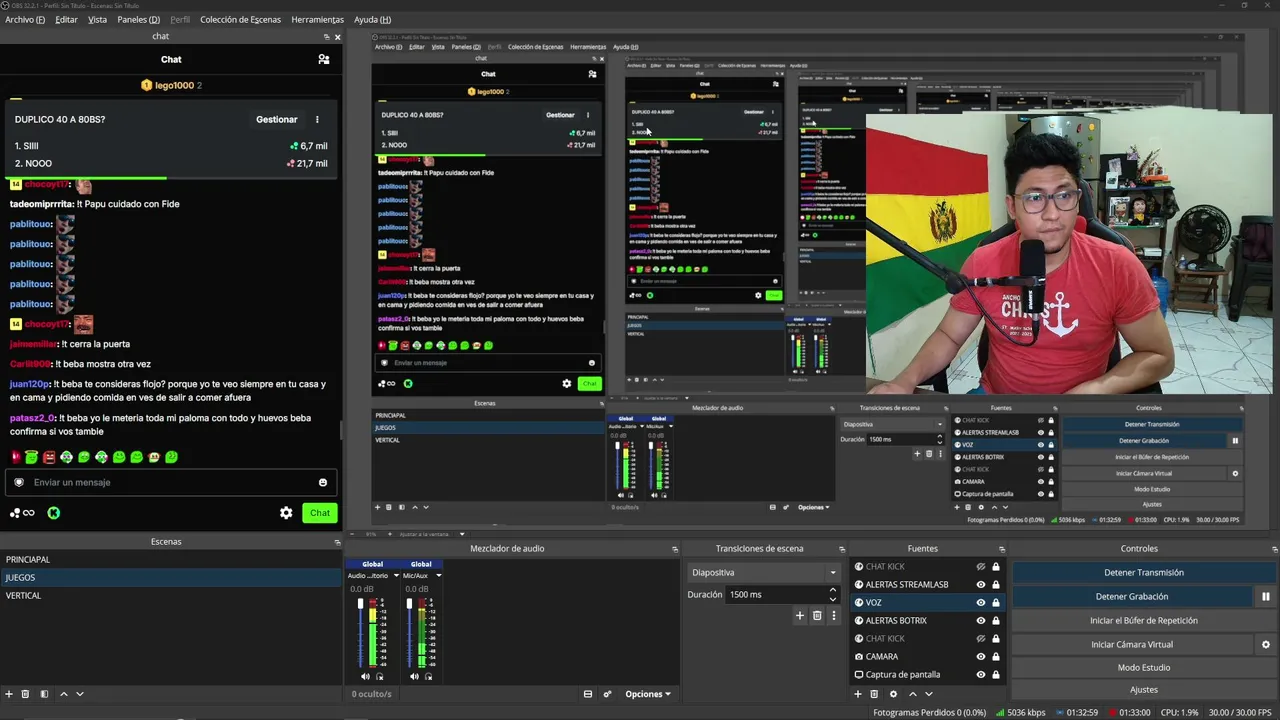Open the Paneles menu
1280x720 pixels.
138,20
